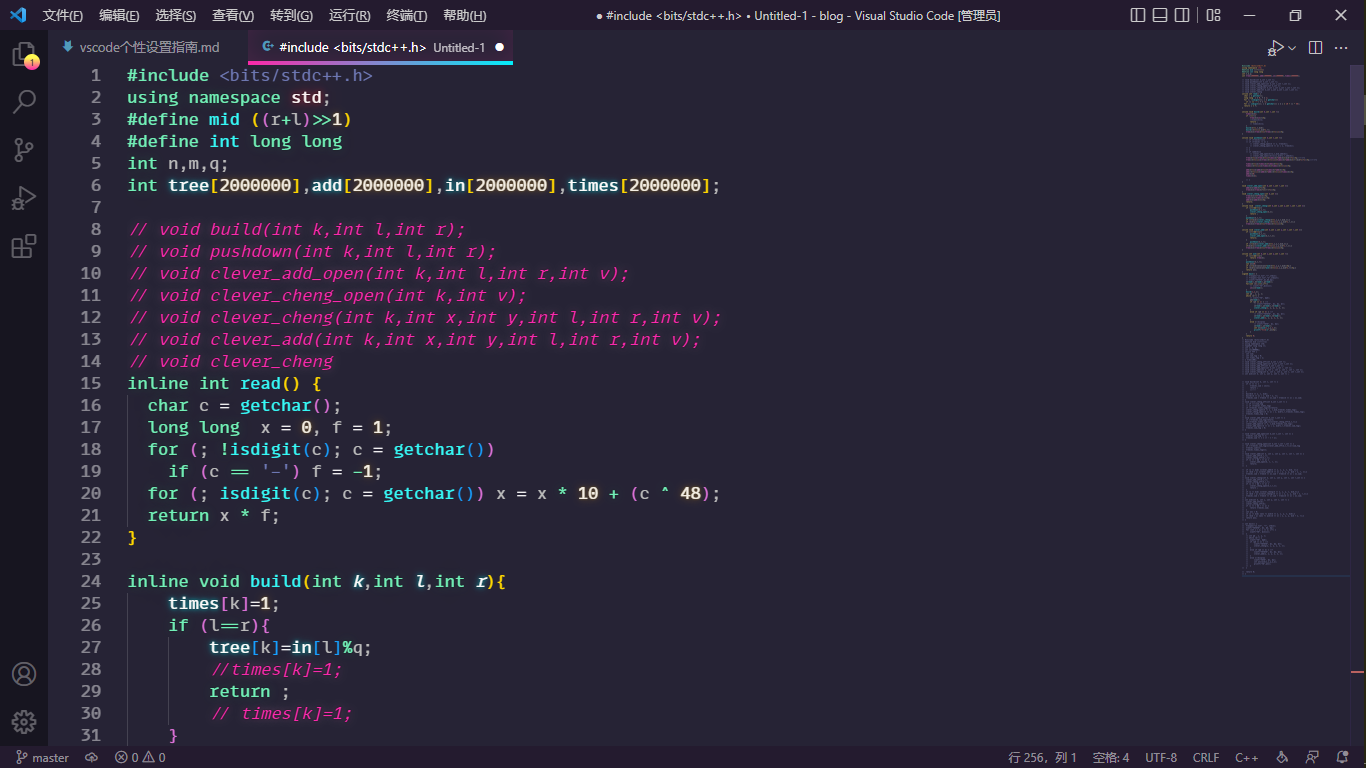Open the 编辑(E) menu

point(119,15)
